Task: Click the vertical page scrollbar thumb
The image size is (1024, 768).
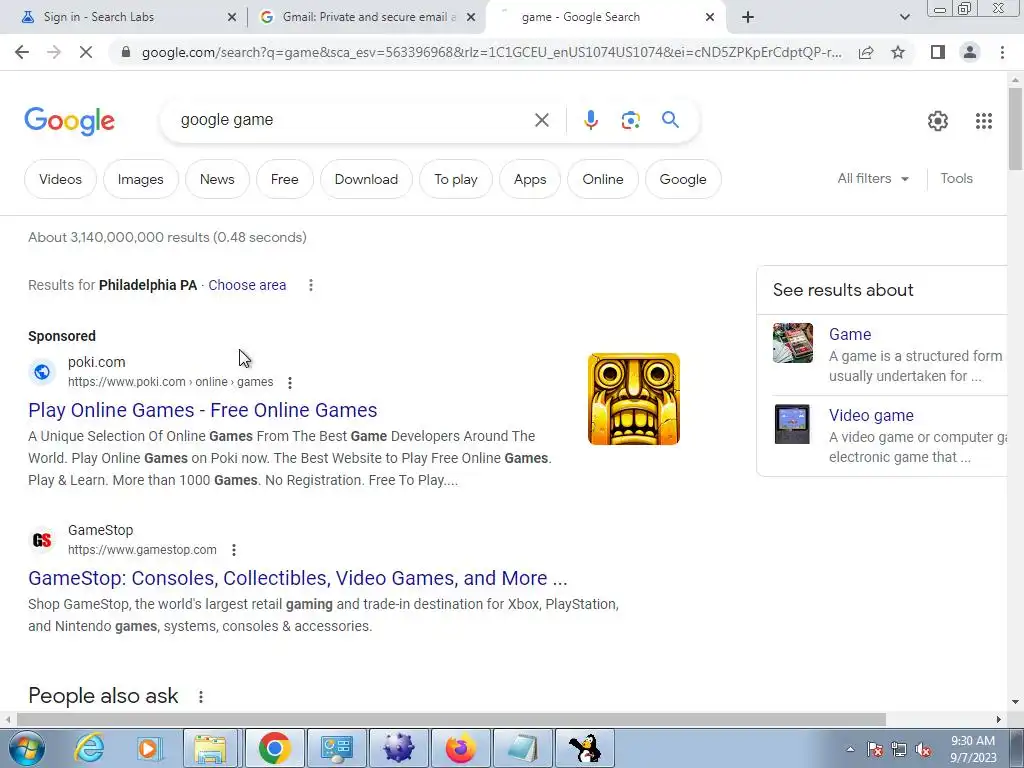Action: 1015,128
